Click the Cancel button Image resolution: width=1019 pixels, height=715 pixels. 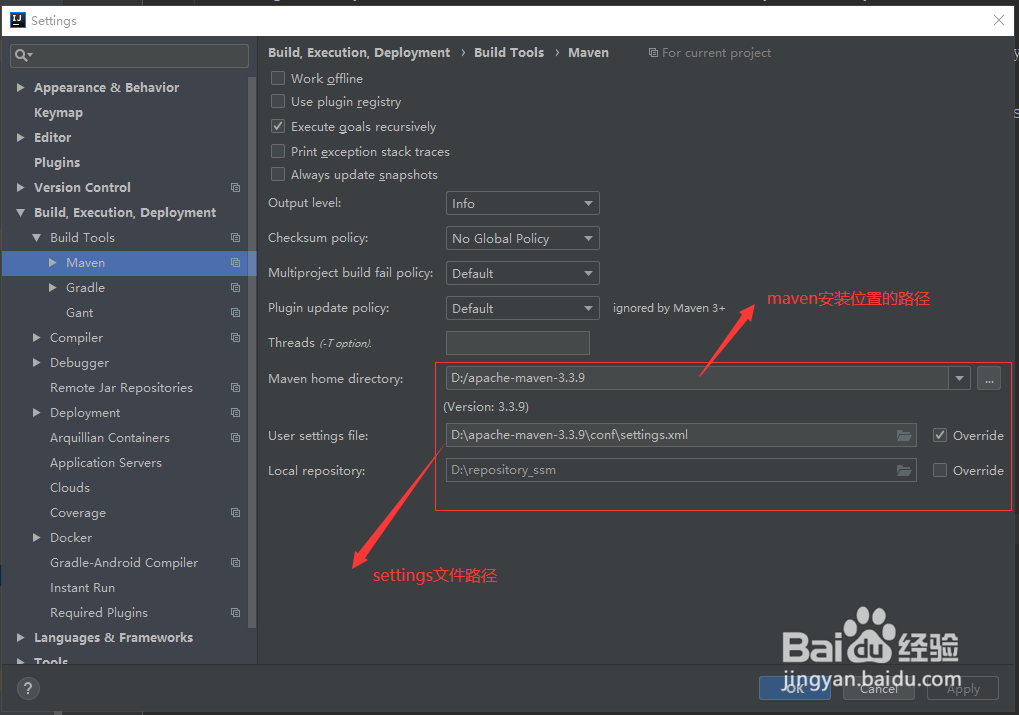pyautogui.click(x=879, y=688)
